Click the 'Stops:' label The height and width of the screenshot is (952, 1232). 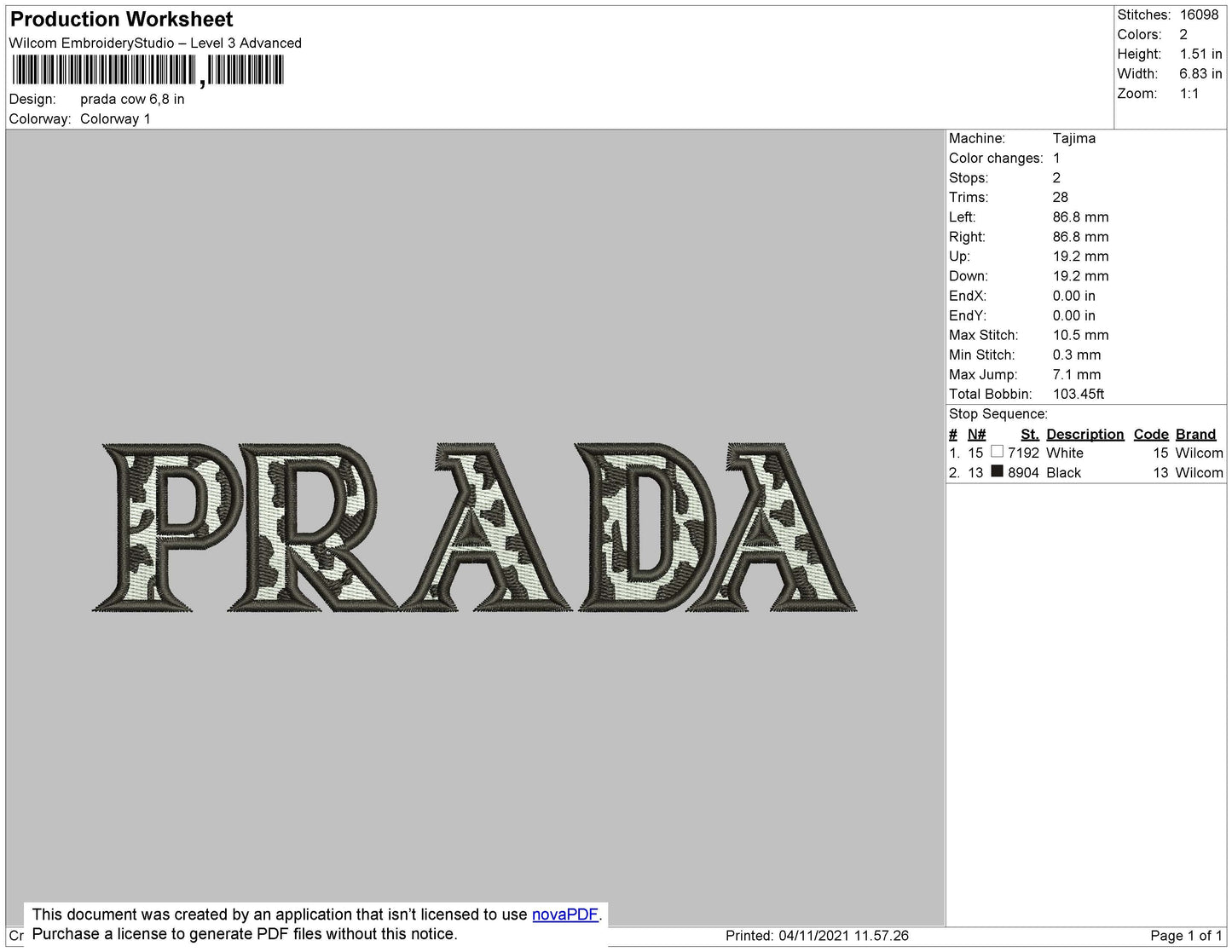[x=969, y=177]
